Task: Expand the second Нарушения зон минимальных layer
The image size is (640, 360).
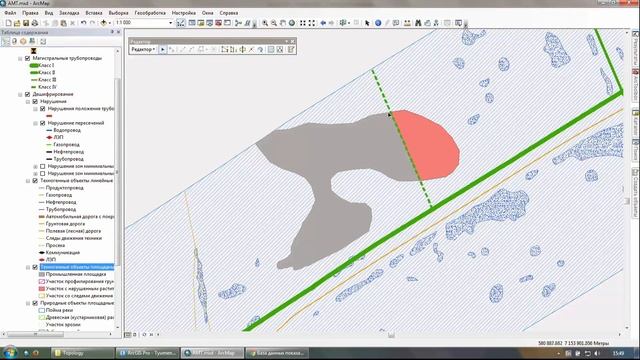Action: pos(36,174)
